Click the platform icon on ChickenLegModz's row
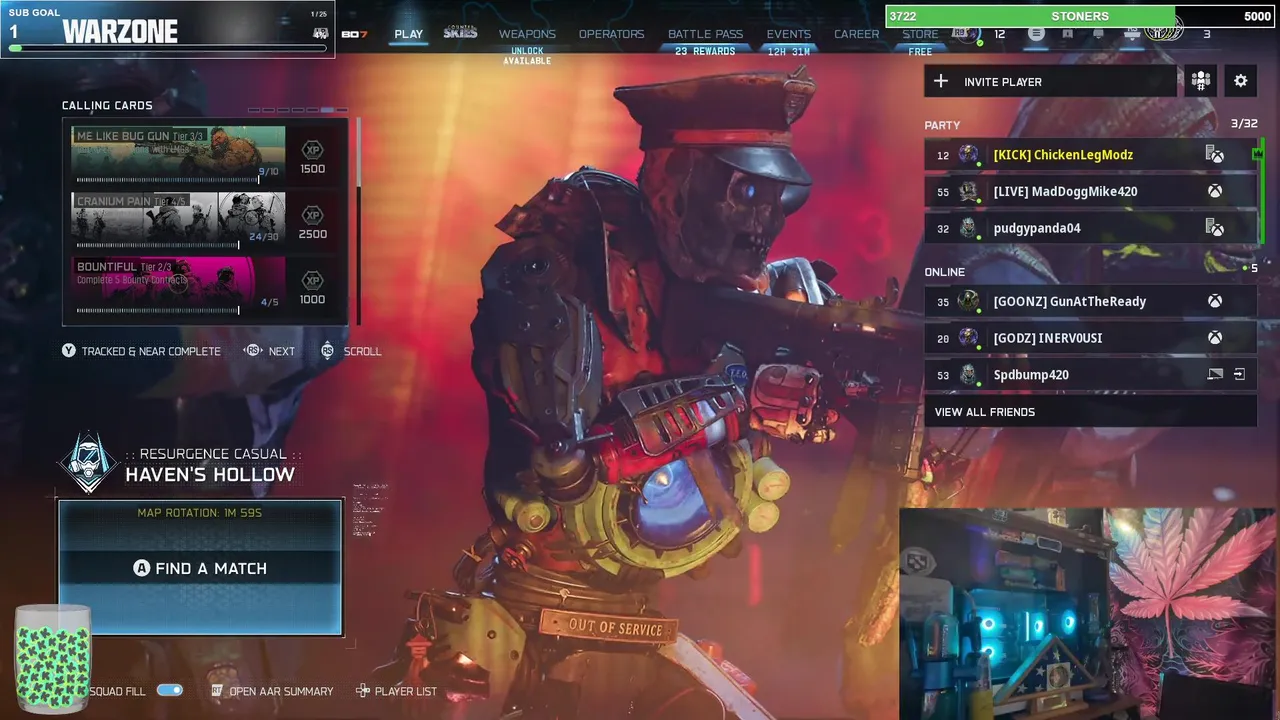This screenshot has width=1280, height=720. 1214,154
